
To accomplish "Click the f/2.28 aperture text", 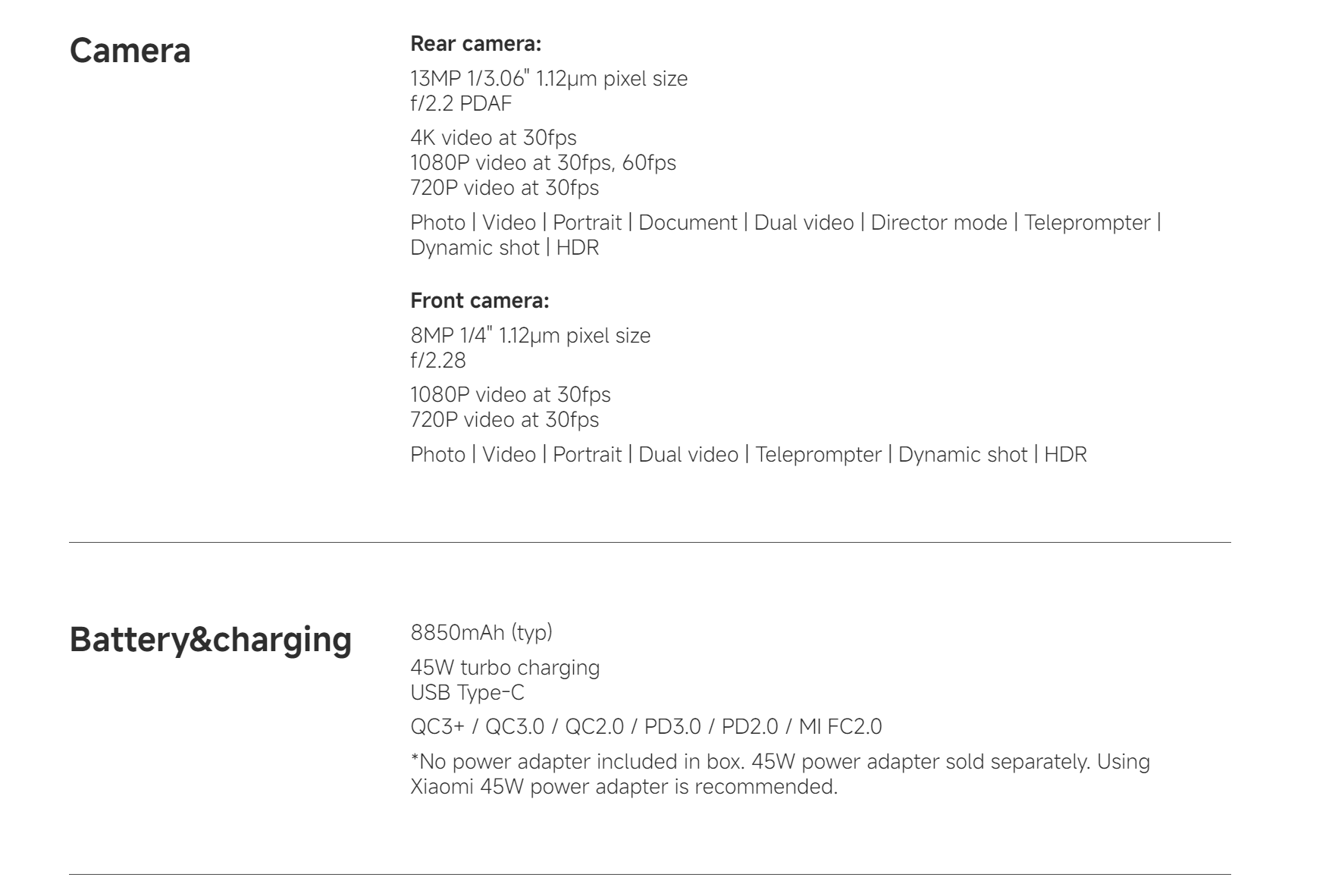I will coord(438,361).
